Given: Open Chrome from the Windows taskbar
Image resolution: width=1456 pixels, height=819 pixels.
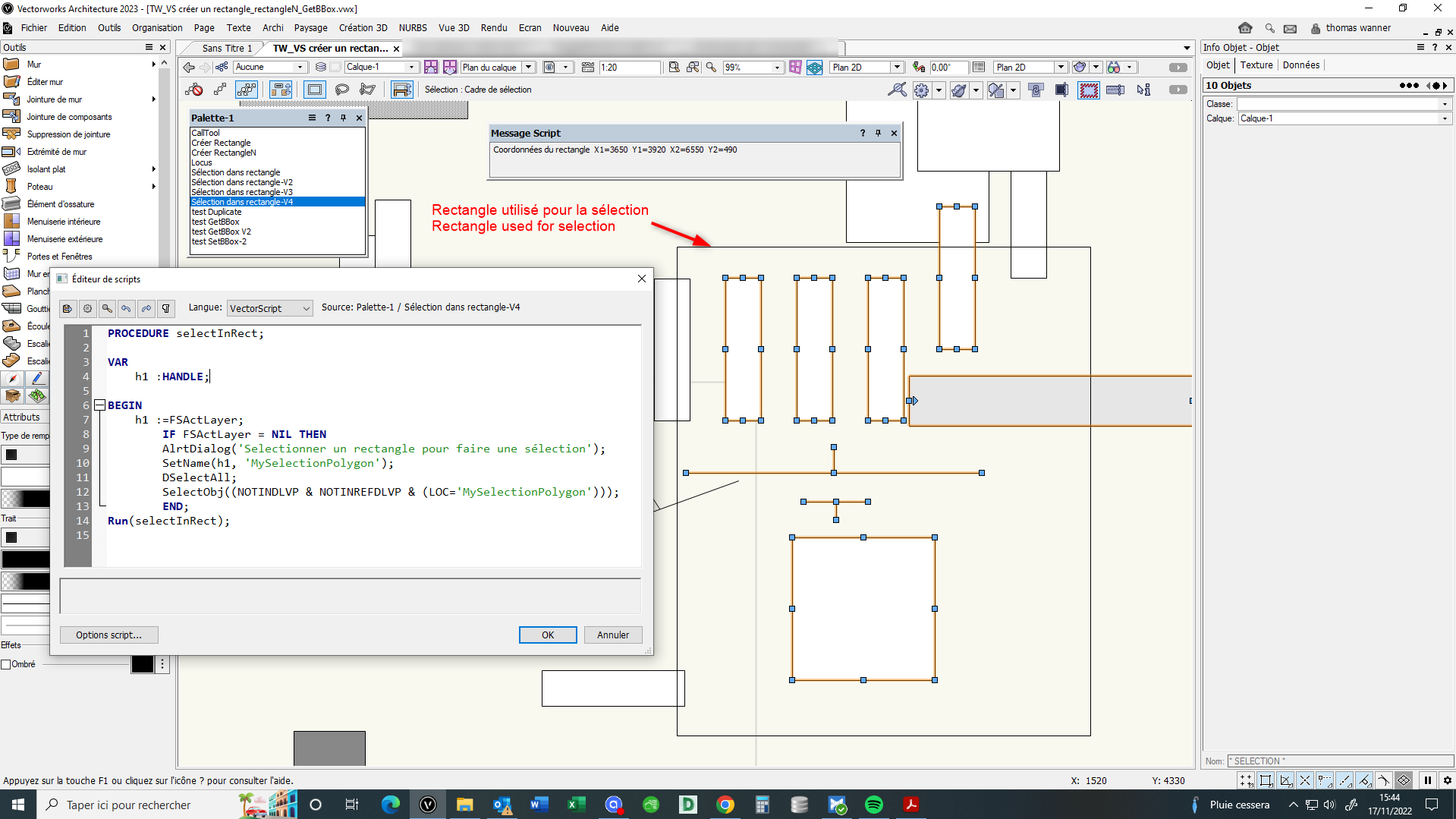Looking at the screenshot, I should (725, 805).
